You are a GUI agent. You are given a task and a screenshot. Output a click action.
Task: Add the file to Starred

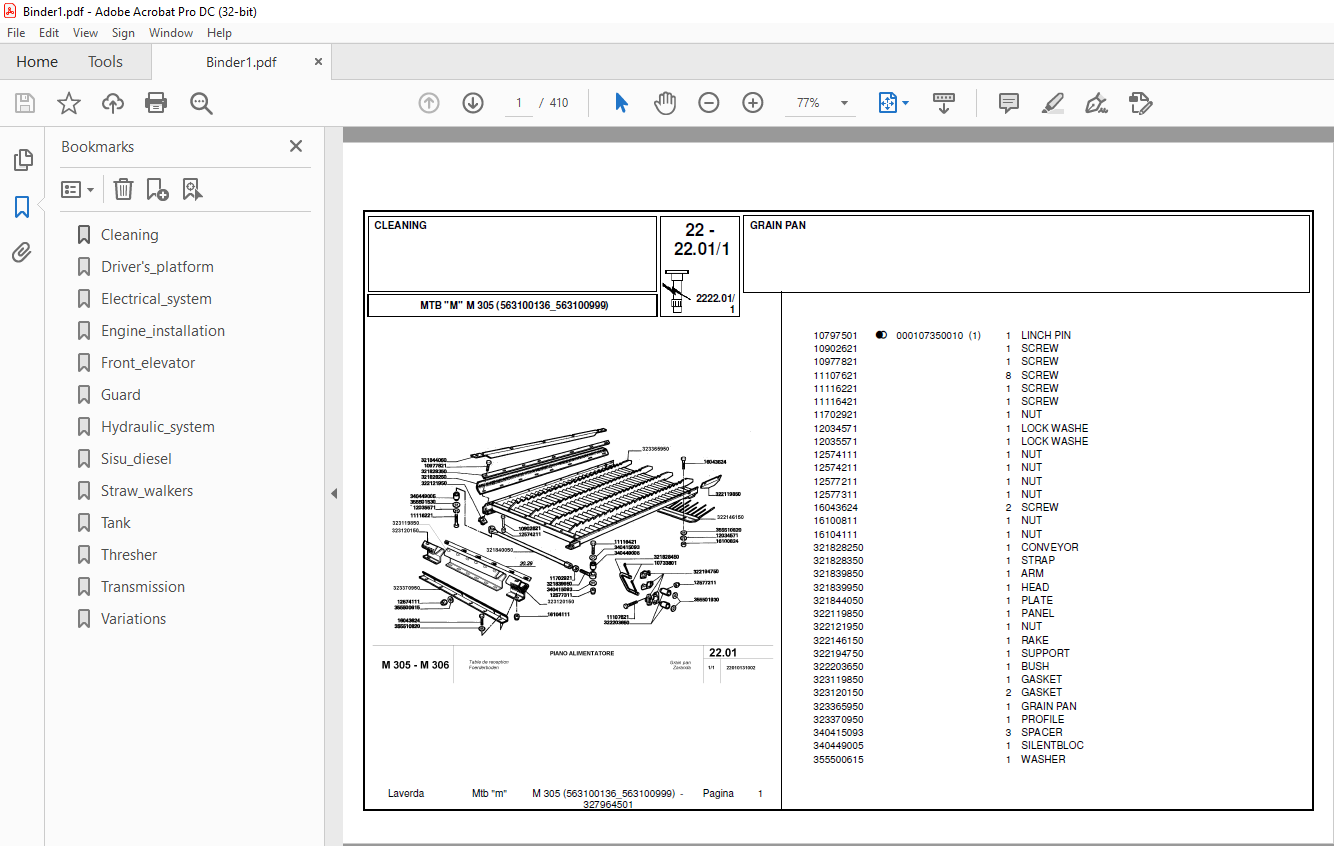[69, 103]
